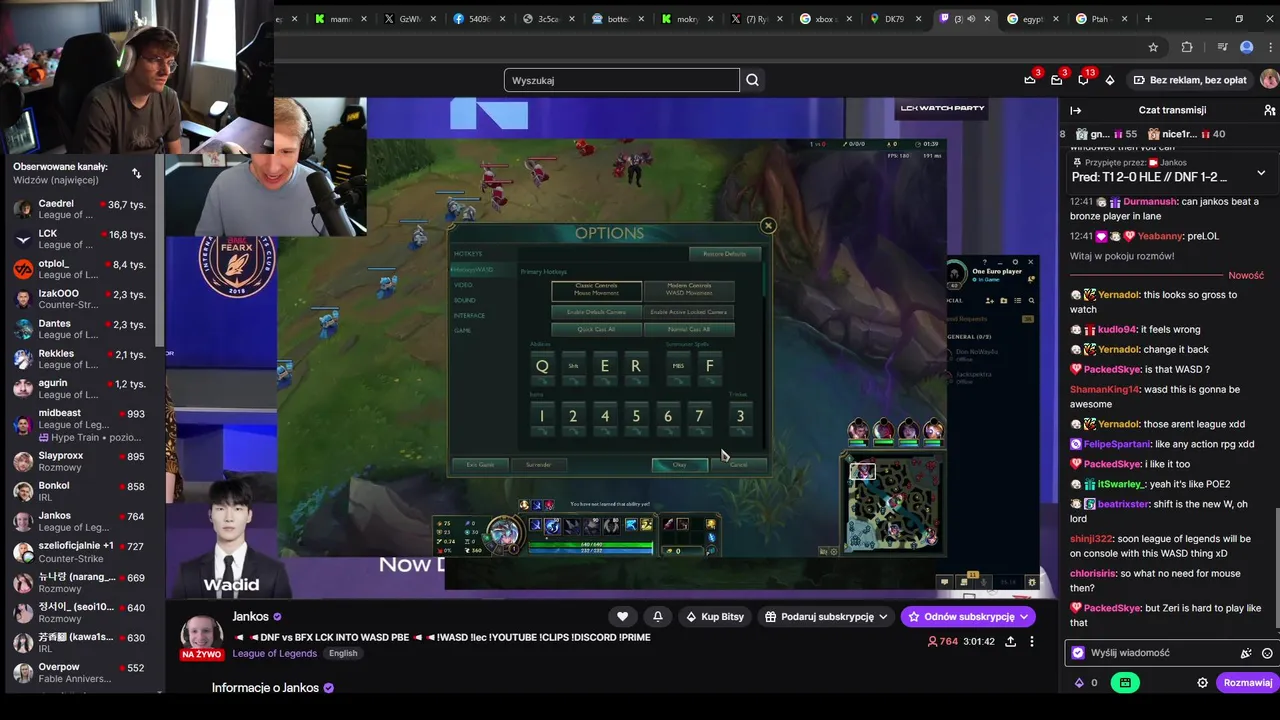Screen dimensions: 1280x720
Task: Click the chat panel scrollbar
Action: pos(1276,570)
